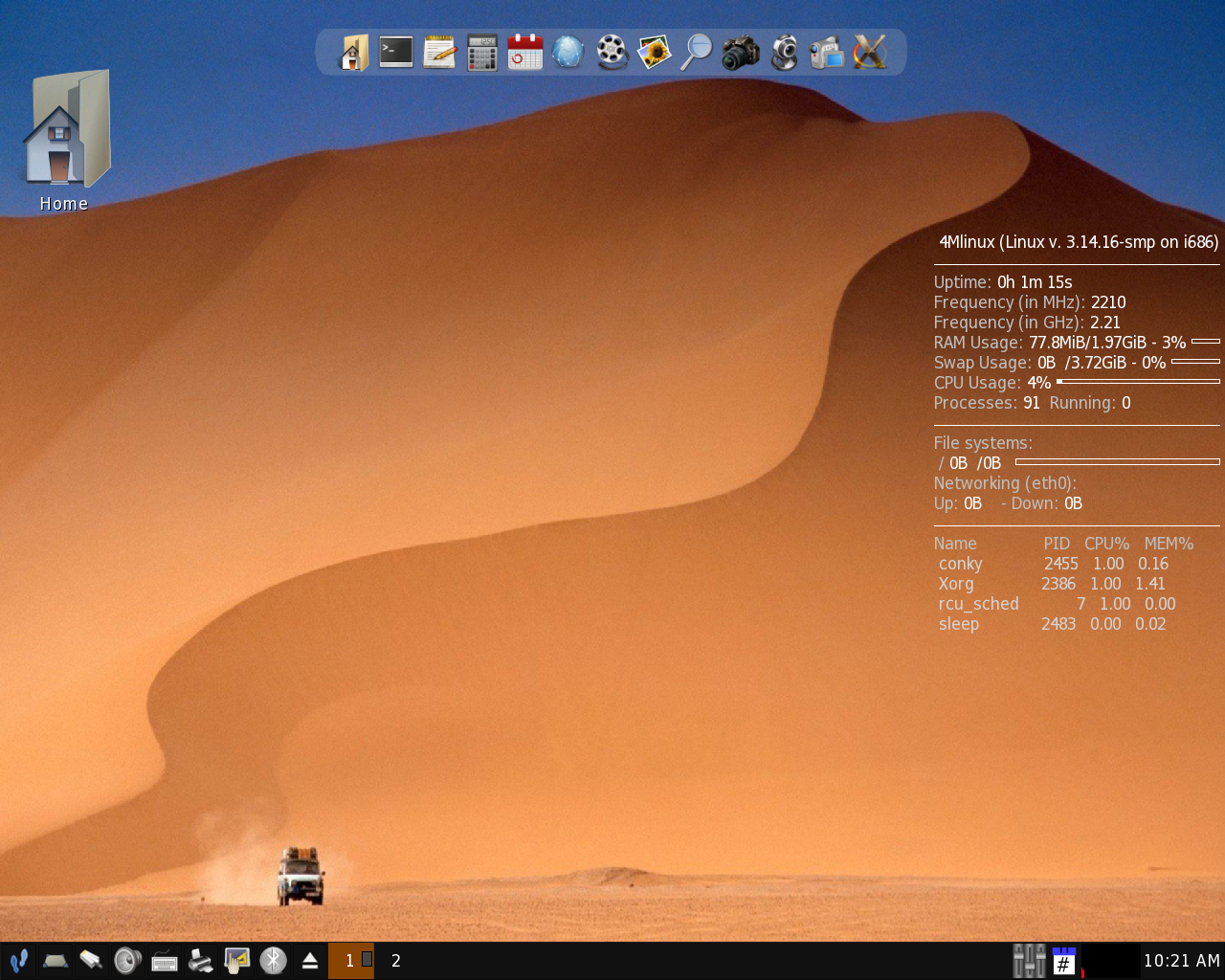1225x980 pixels.
Task: Open the keyboard settings taskbar icon
Action: pyautogui.click(x=164, y=960)
